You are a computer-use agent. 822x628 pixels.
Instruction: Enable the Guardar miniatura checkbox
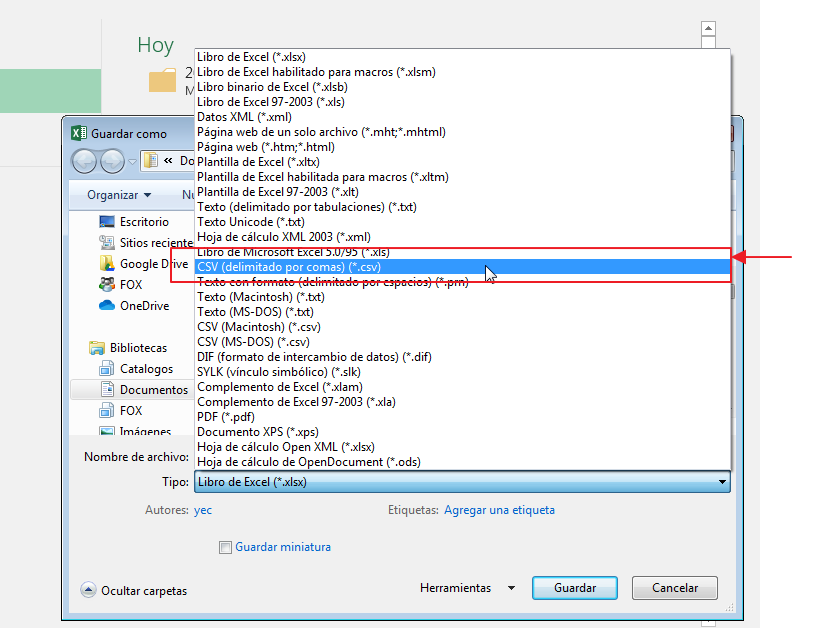pyautogui.click(x=226, y=547)
